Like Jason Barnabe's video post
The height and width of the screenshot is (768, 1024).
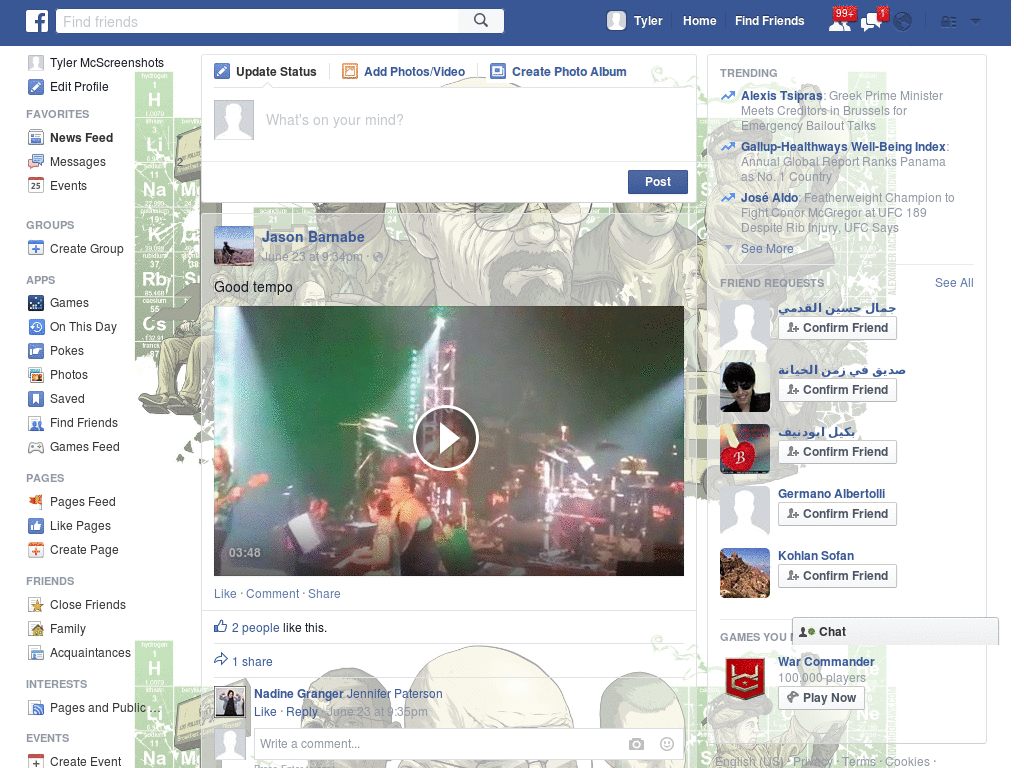pos(225,594)
